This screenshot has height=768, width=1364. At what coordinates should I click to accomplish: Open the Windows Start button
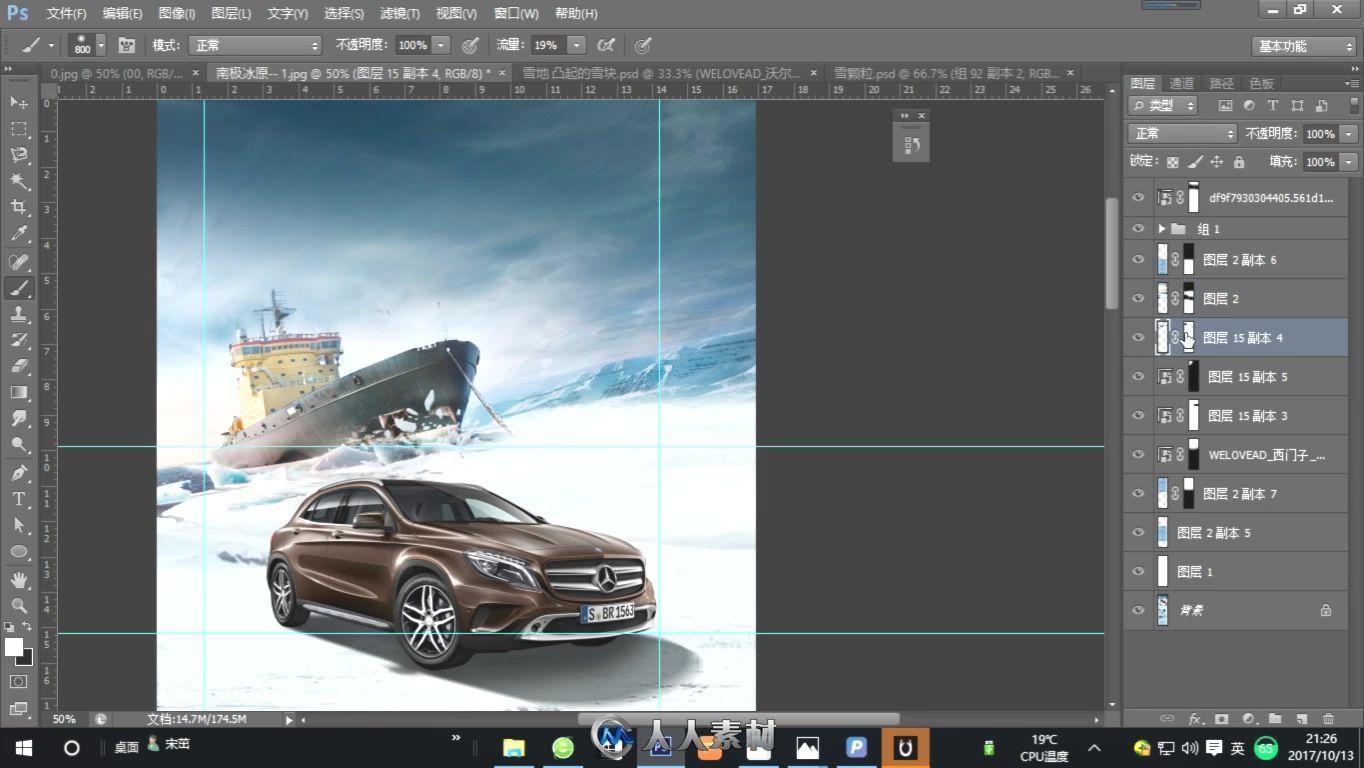[x=23, y=748]
